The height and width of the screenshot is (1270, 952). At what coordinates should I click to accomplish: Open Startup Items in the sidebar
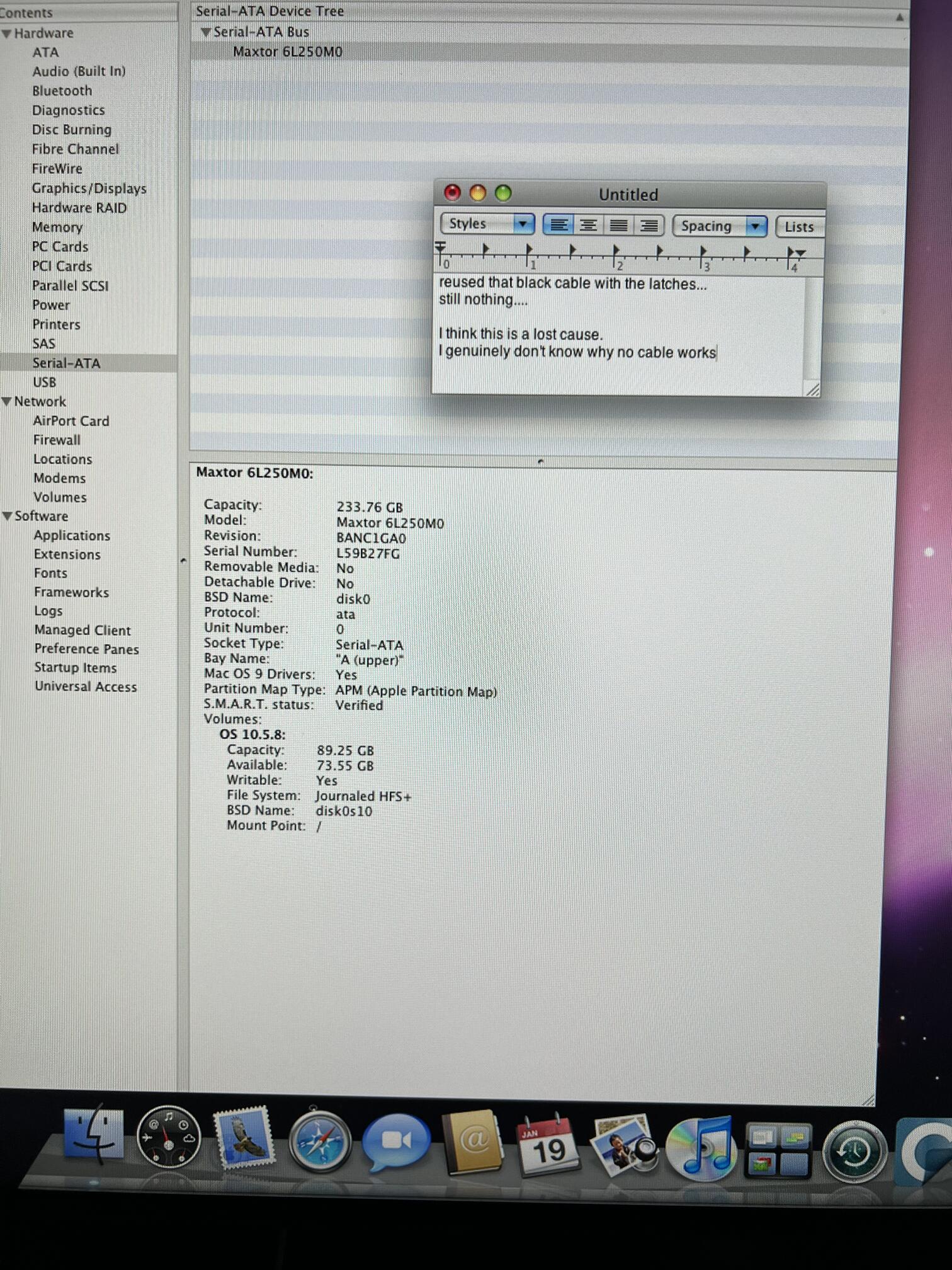point(76,668)
